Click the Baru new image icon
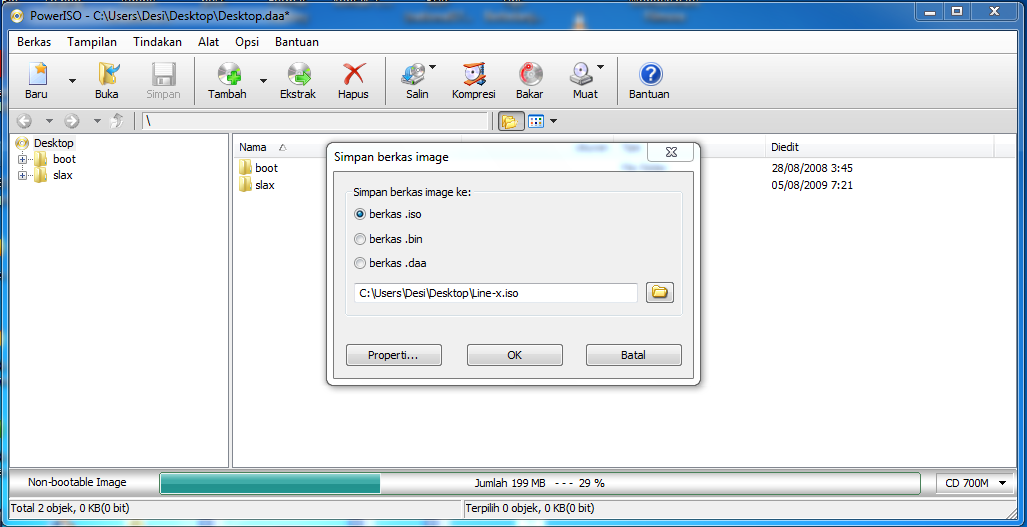 pos(37,75)
